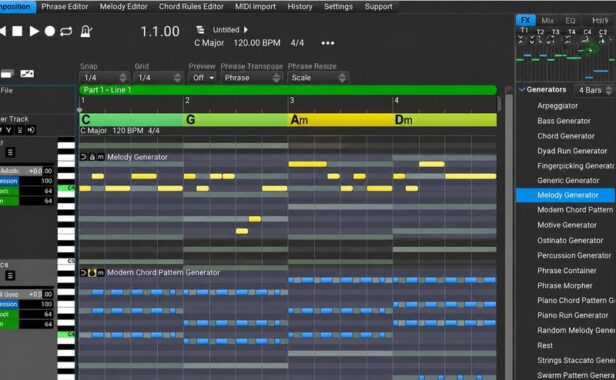Click the automation curve view icon
Screen dimensions: 616x380
click(27, 73)
